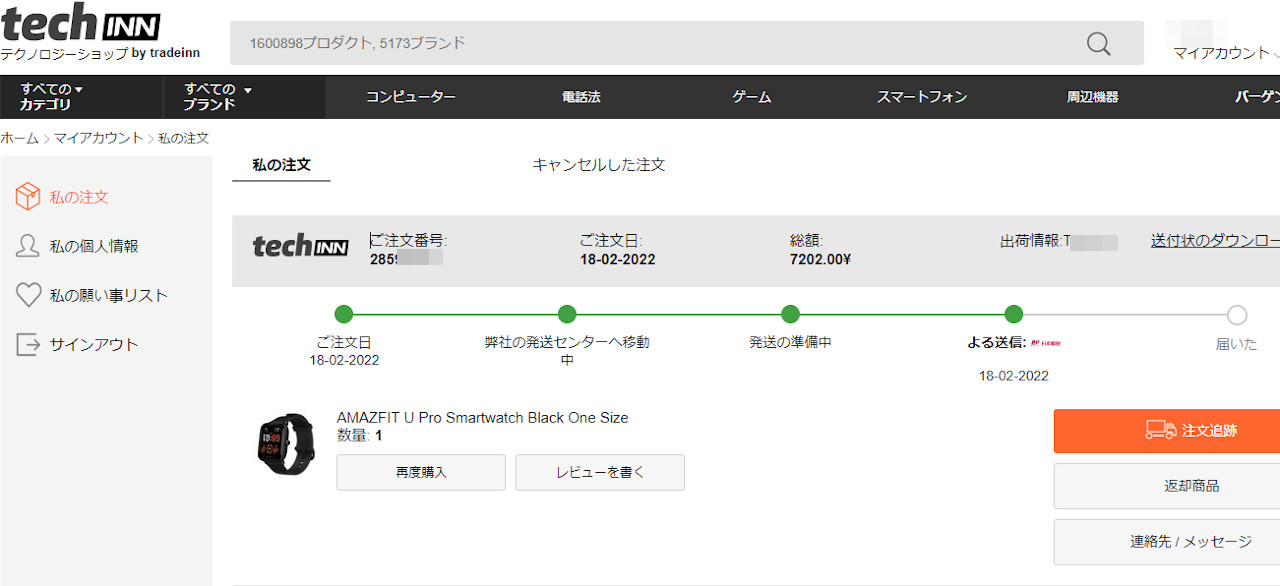
Task: Open 電話法 category in nav bar
Action: pyautogui.click(x=581, y=97)
